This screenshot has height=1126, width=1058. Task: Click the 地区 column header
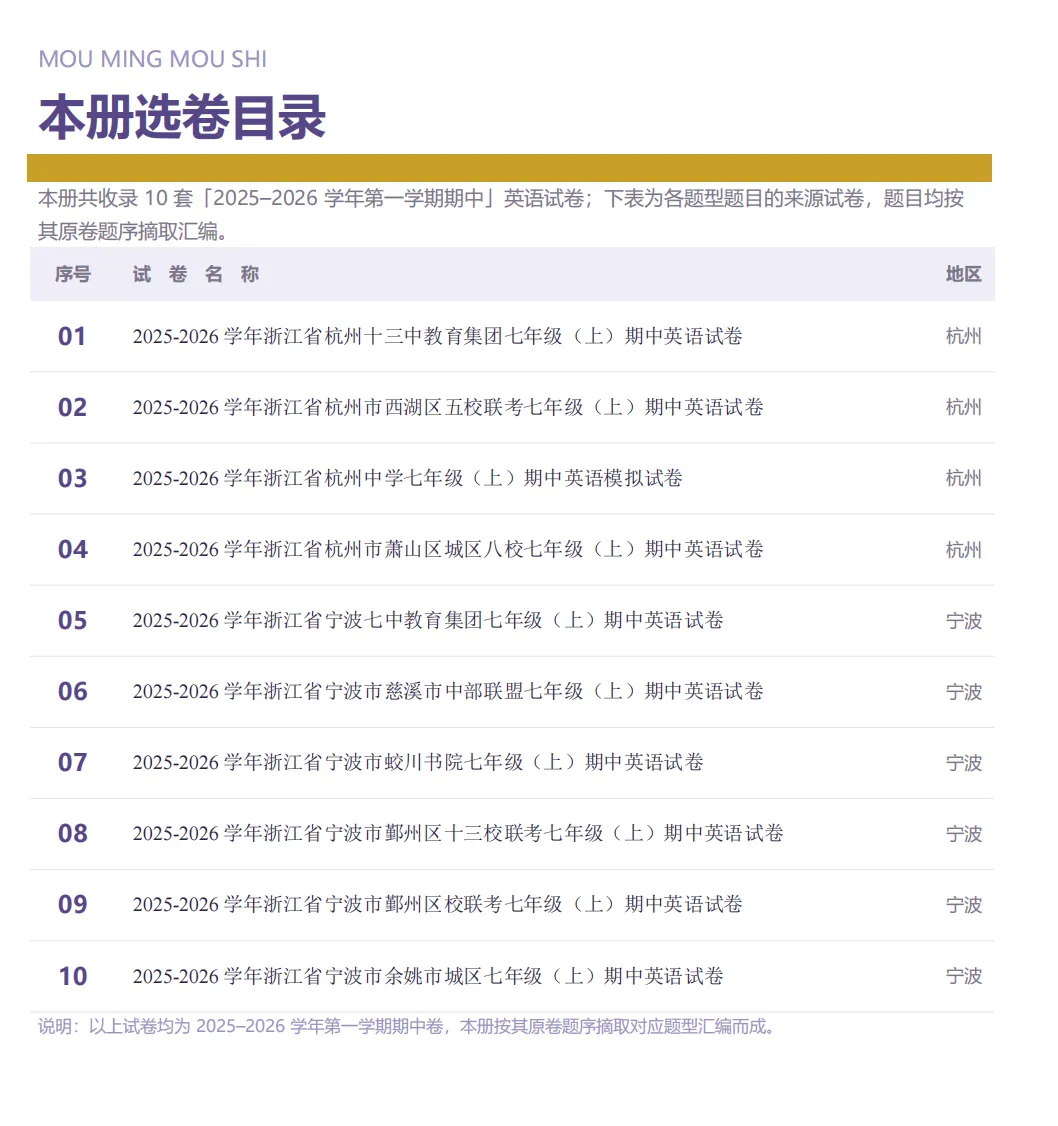(x=963, y=274)
